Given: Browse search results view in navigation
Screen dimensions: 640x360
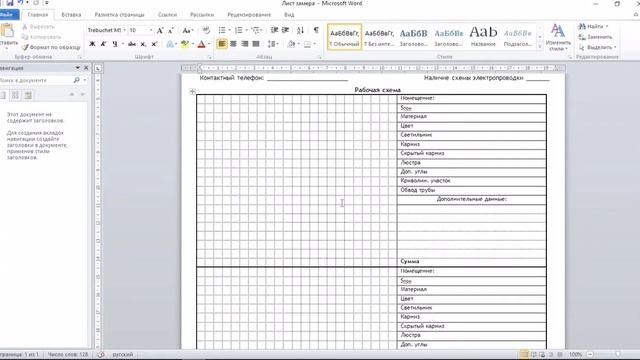Looking at the screenshot, I should point(28,95).
